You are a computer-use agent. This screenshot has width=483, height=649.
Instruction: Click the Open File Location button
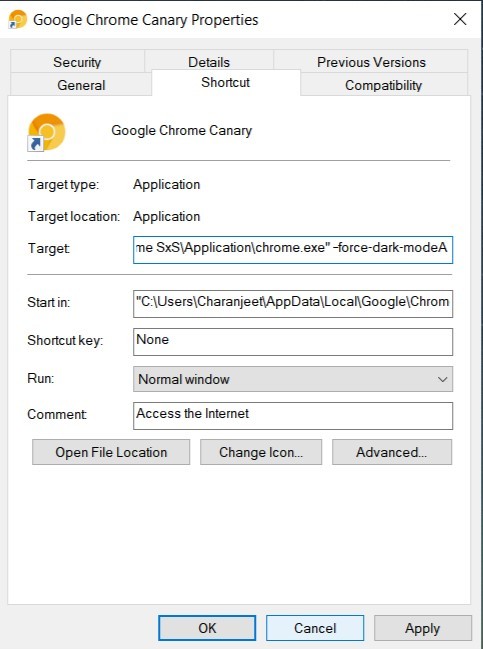click(111, 452)
